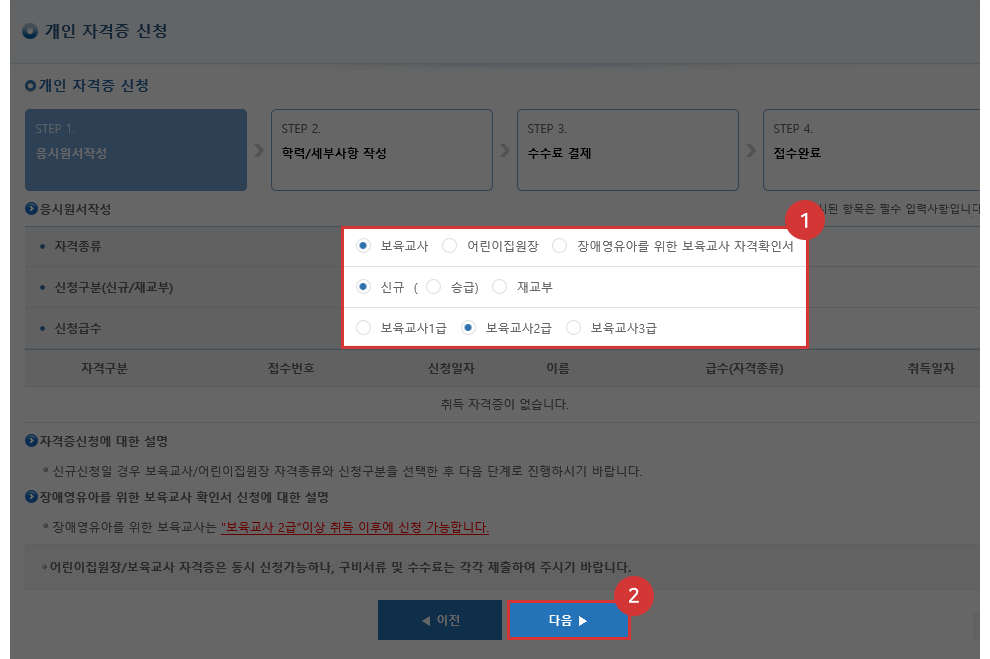
Task: Choose the 승급 option
Action: point(433,286)
